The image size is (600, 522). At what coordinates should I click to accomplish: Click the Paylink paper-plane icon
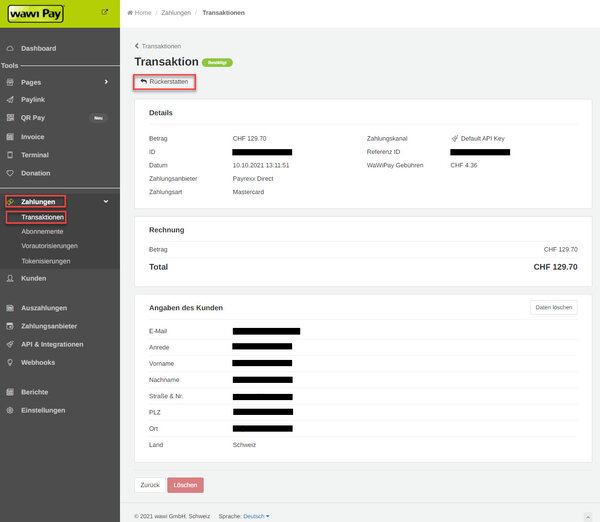click(x=10, y=100)
